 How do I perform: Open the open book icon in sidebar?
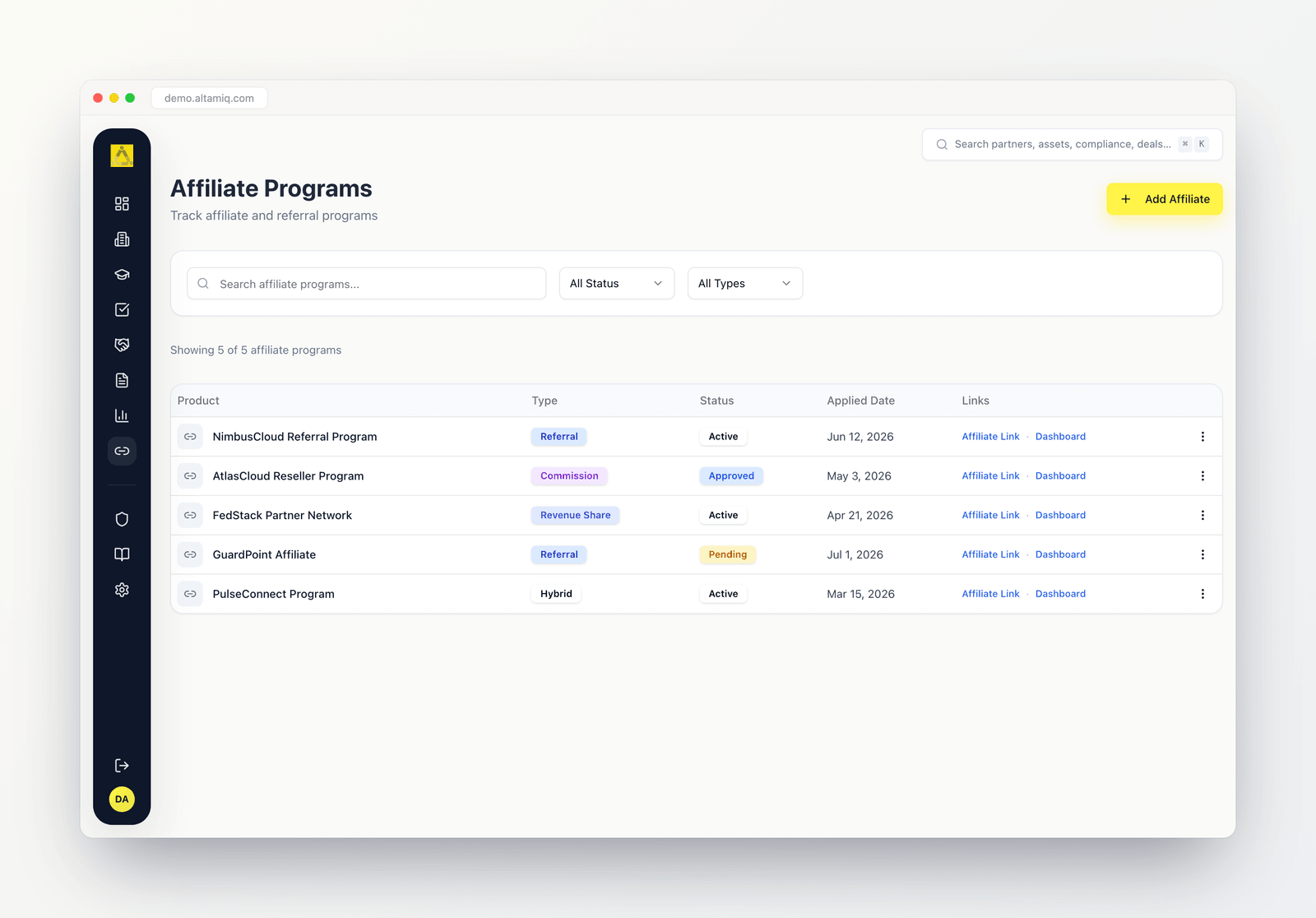(122, 554)
